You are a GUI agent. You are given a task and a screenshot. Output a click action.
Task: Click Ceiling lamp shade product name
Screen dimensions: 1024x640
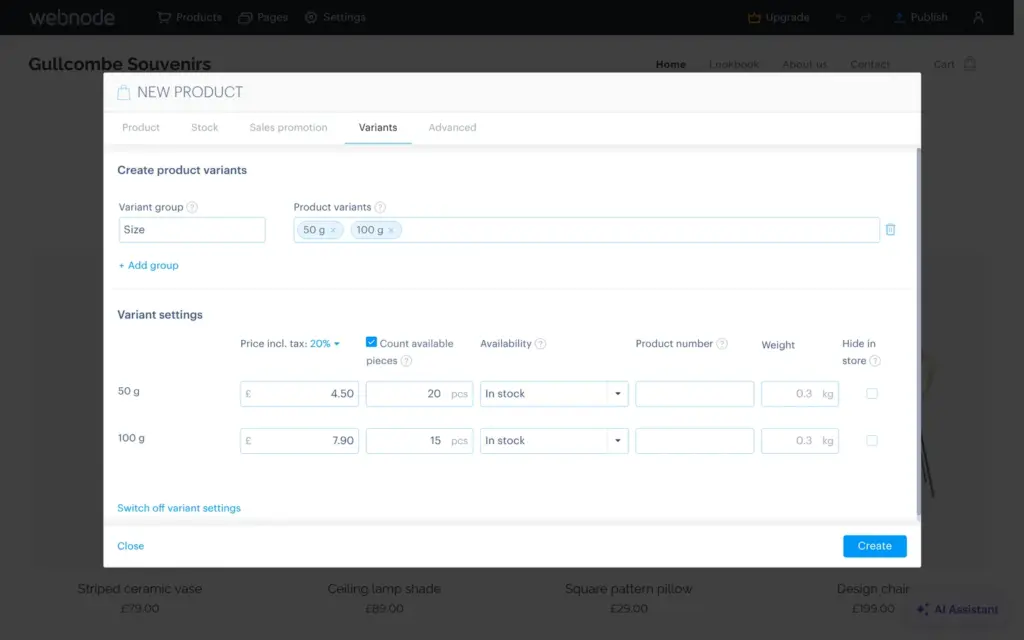[384, 588]
